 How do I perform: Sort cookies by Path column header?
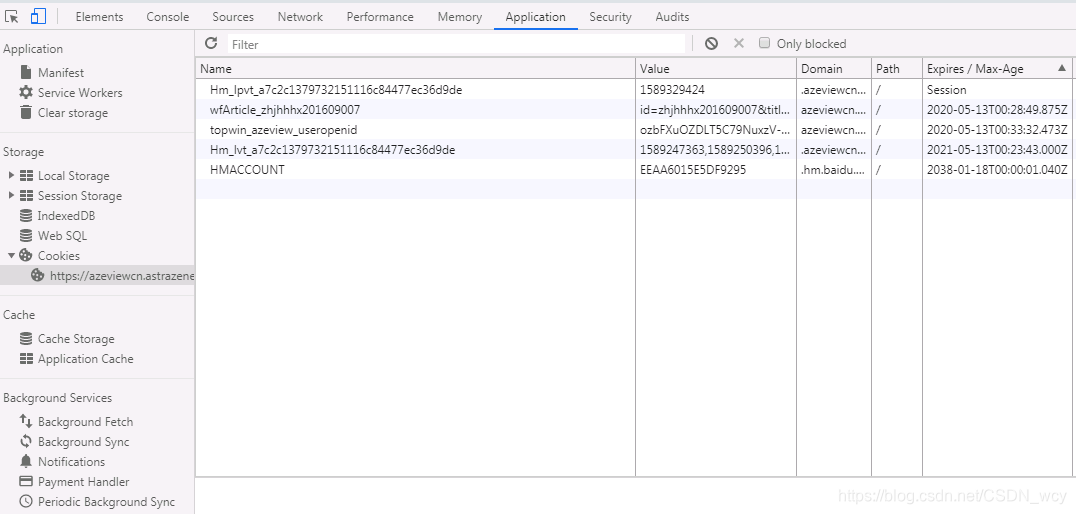tap(897, 69)
